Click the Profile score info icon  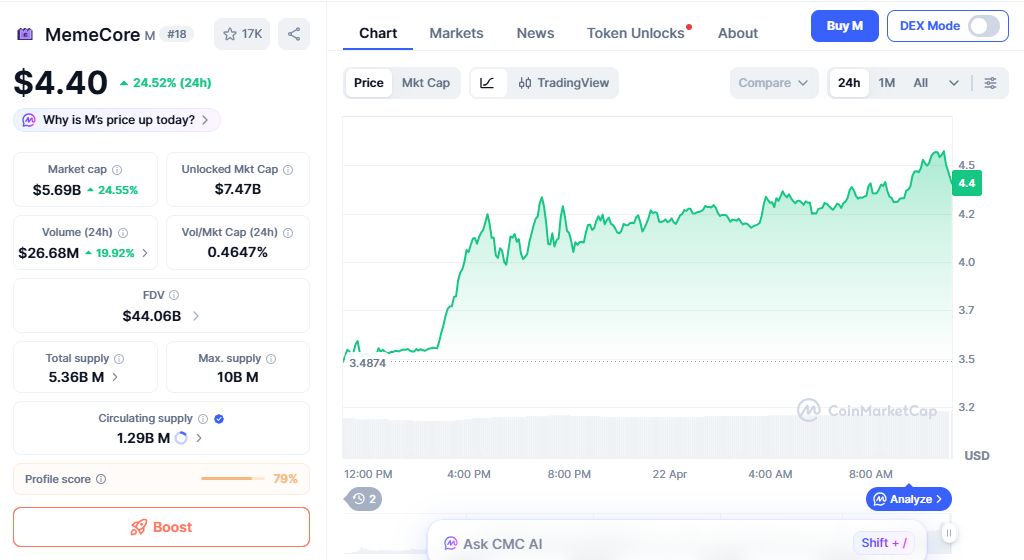pos(101,479)
